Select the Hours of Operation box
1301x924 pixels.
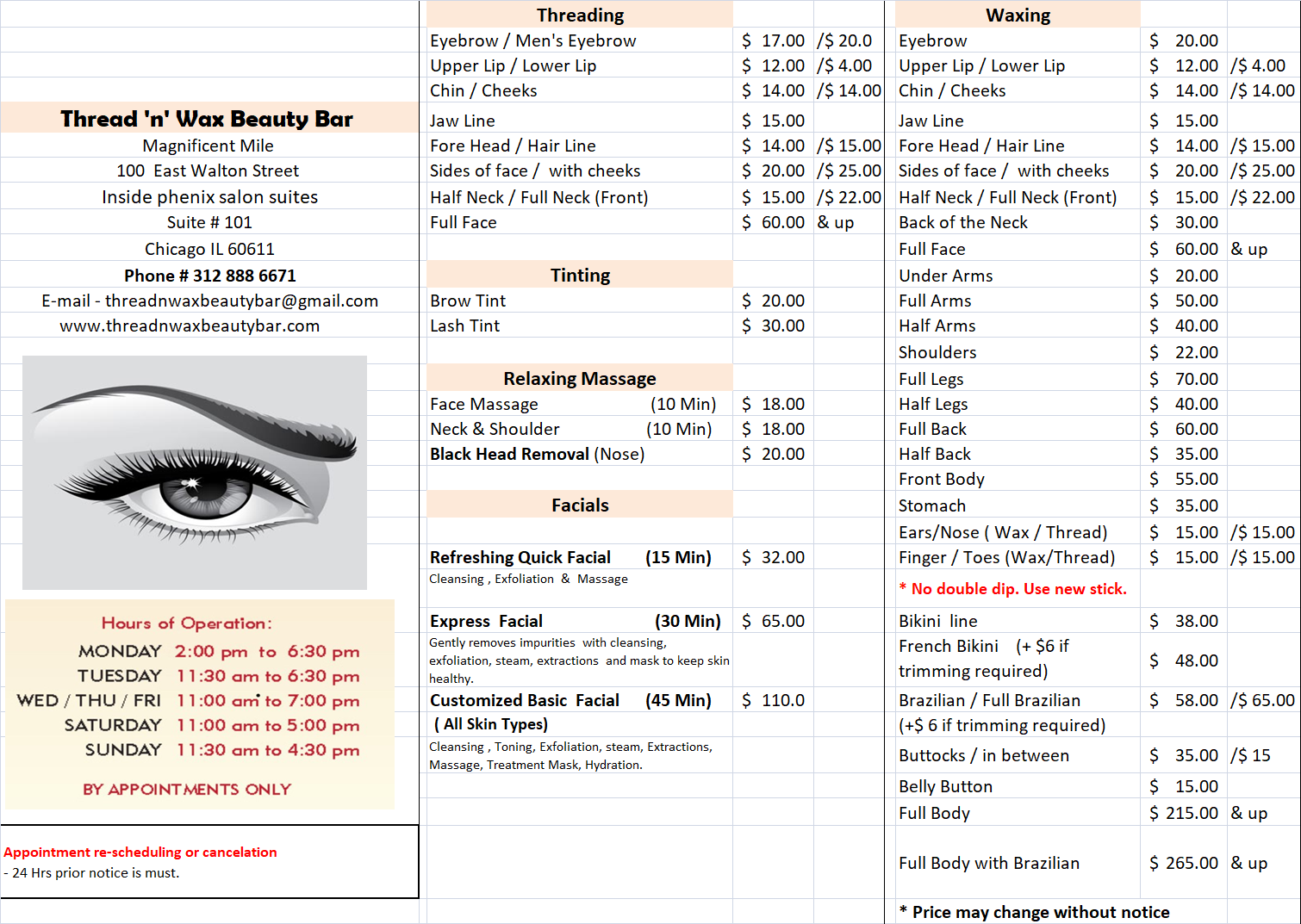(x=200, y=704)
